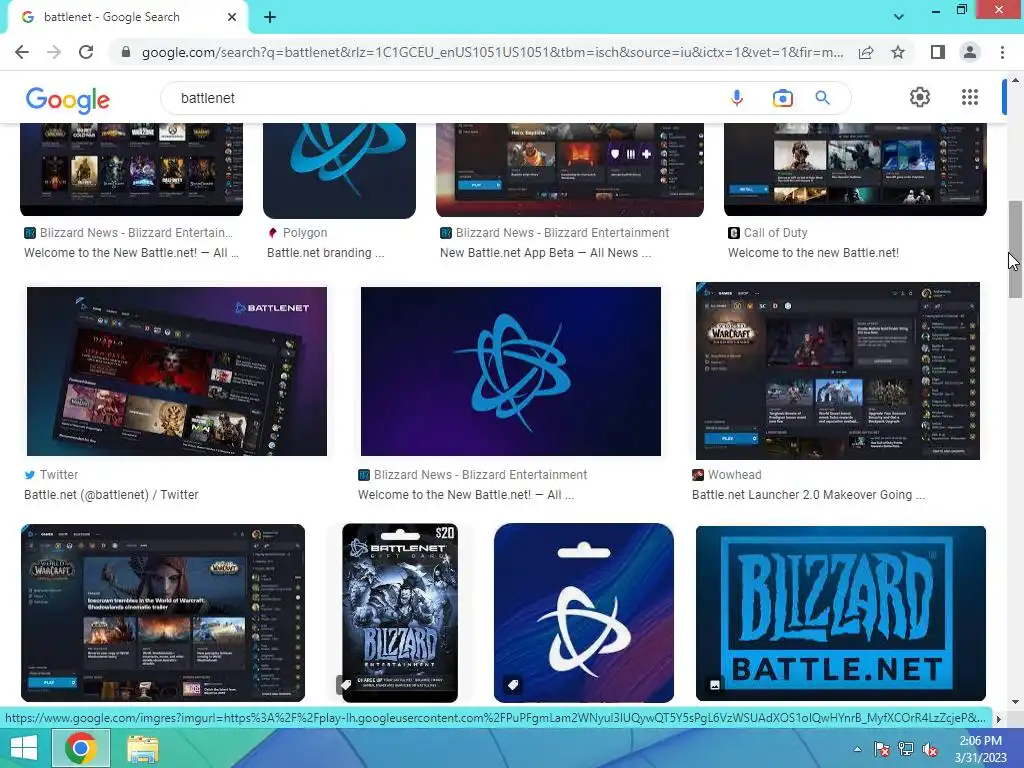This screenshot has height=768, width=1024.
Task: Click the padlock site info icon
Action: [x=125, y=52]
